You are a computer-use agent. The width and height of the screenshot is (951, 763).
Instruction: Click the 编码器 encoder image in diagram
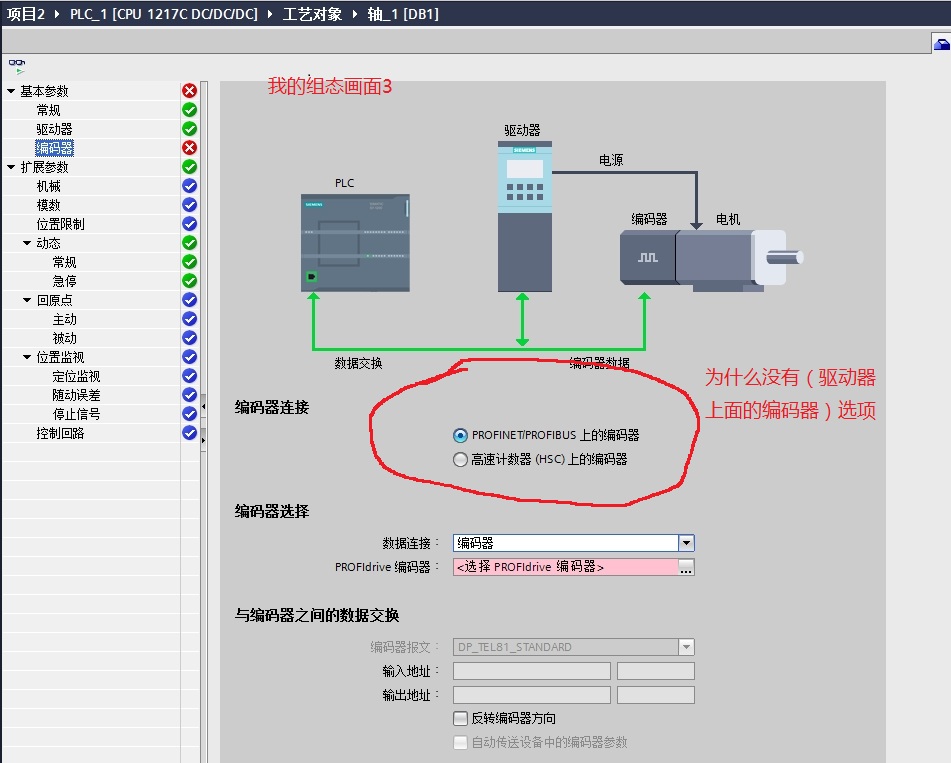[647, 259]
